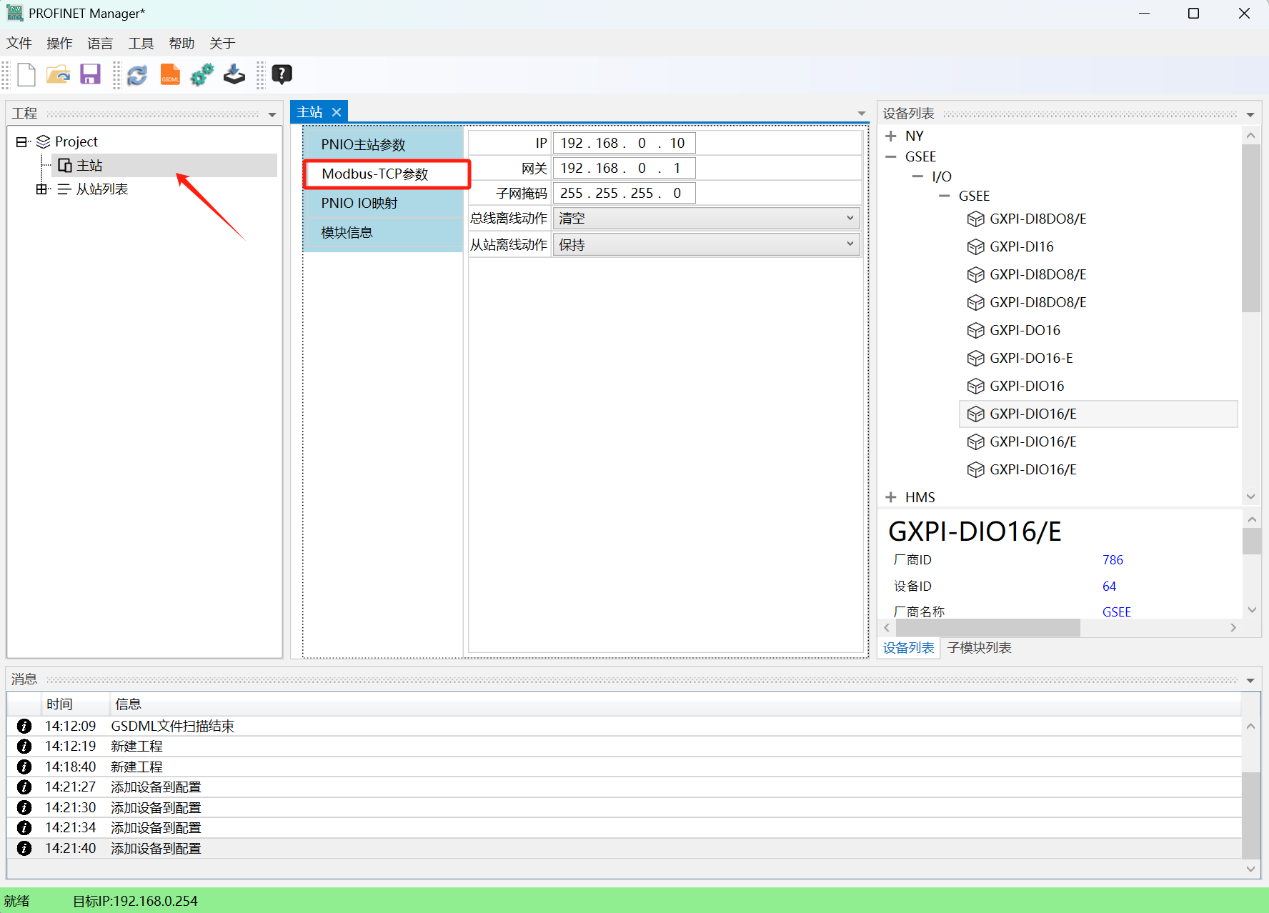This screenshot has width=1269, height=913.
Task: Download configuration to device
Action: coord(234,74)
